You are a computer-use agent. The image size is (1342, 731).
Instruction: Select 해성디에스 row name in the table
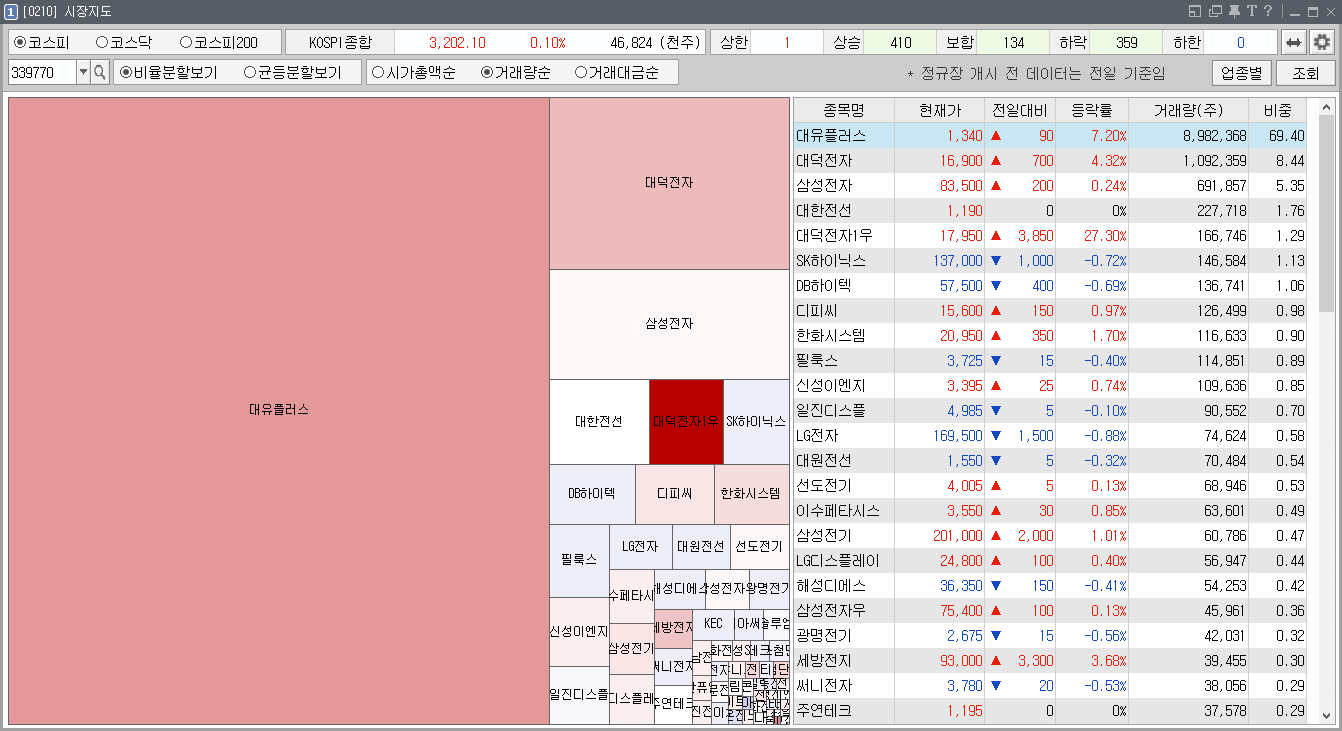tap(831, 585)
